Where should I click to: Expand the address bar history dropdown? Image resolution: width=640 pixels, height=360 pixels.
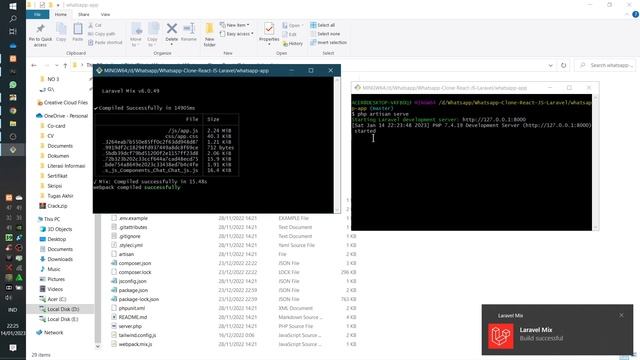551,65
